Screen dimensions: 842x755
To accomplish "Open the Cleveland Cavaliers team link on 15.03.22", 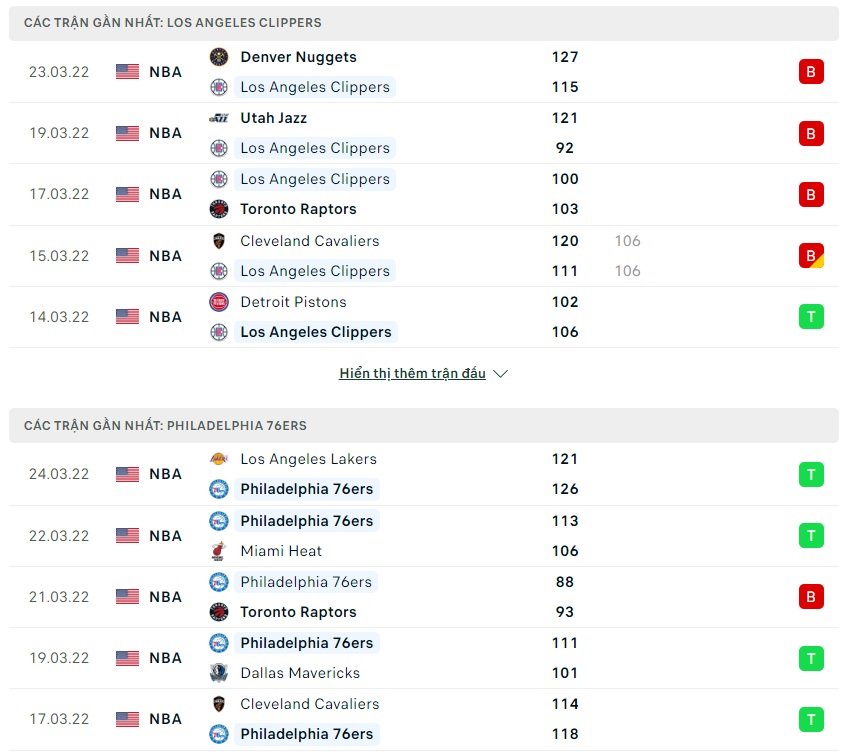I will click(x=309, y=241).
